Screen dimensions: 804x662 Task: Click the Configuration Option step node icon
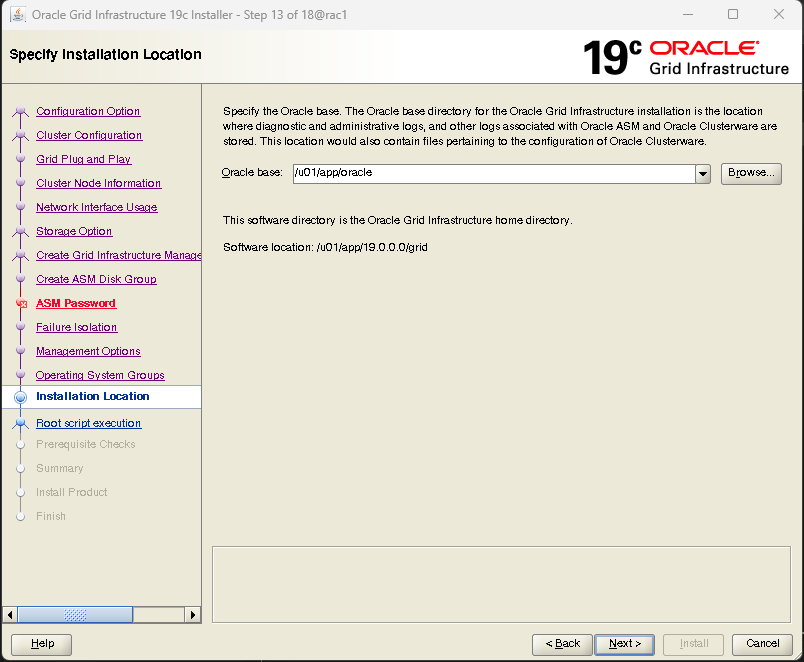21,111
